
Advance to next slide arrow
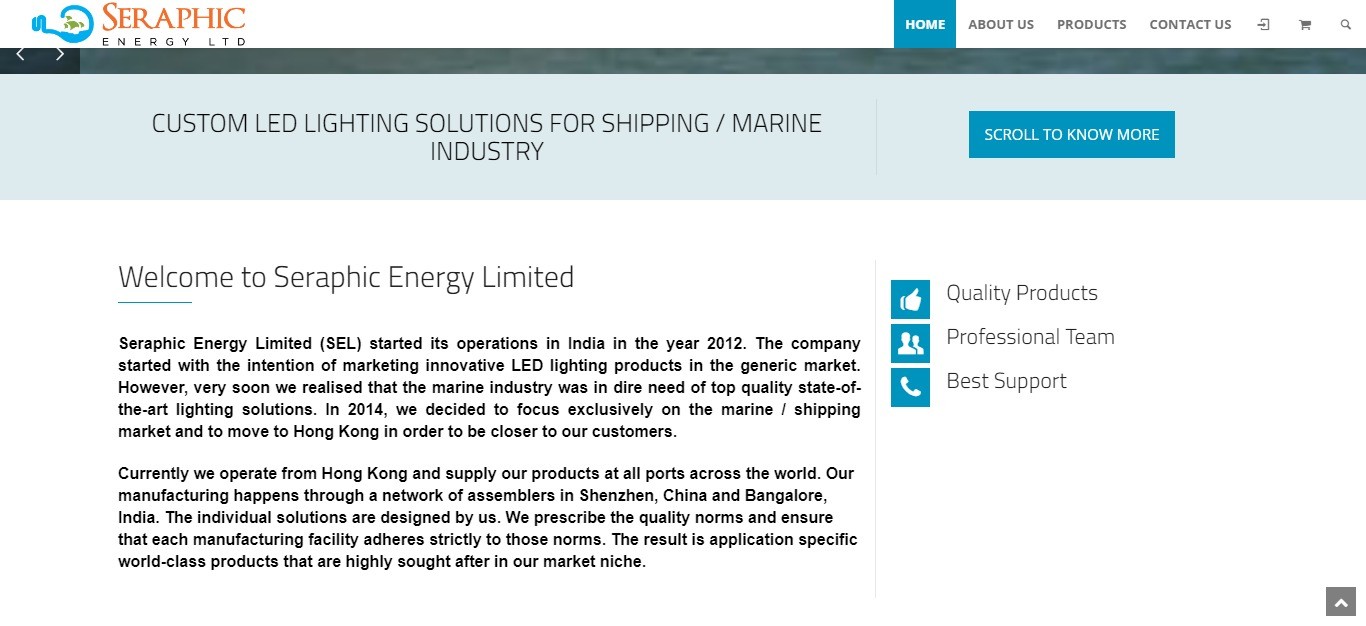(60, 54)
